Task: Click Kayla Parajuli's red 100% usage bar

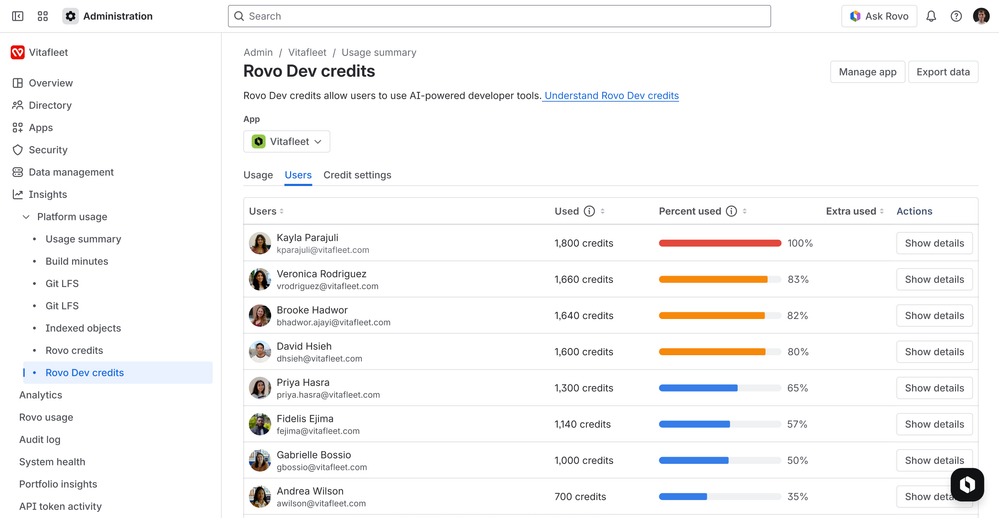Action: coord(720,243)
